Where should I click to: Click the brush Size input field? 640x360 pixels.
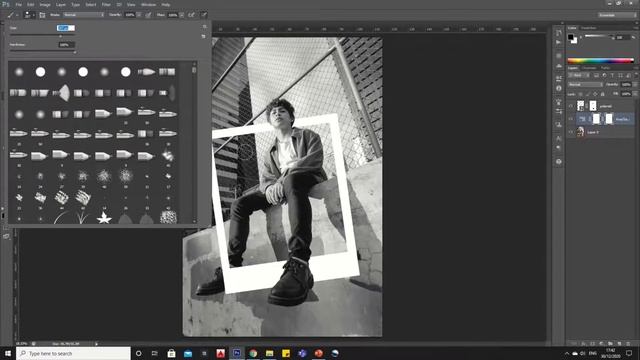click(x=66, y=28)
